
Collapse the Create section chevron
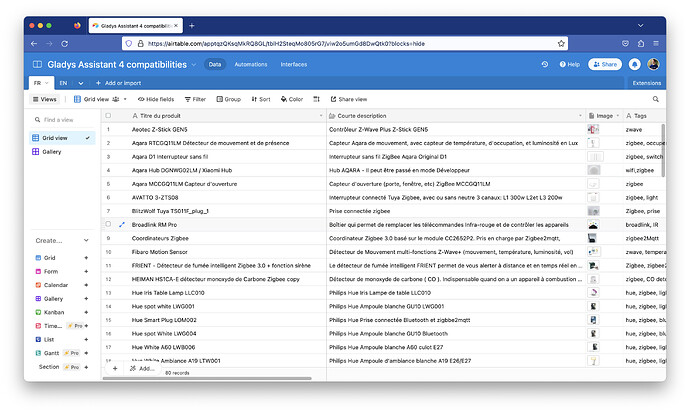tap(86, 241)
